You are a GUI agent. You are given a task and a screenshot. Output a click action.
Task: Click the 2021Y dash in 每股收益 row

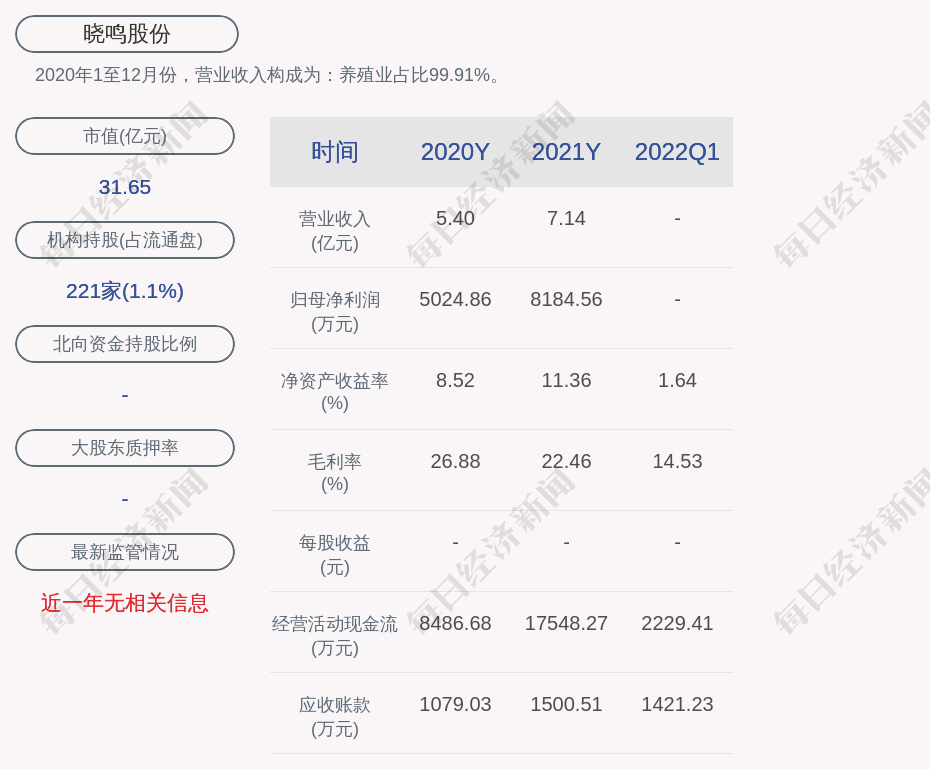566,543
